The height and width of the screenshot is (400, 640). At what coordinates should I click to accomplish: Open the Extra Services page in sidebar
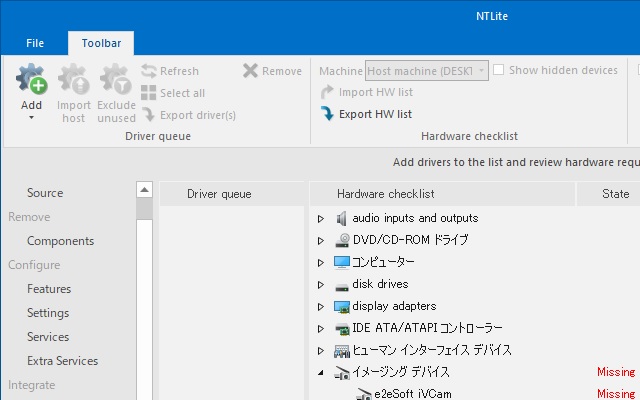[62, 361]
